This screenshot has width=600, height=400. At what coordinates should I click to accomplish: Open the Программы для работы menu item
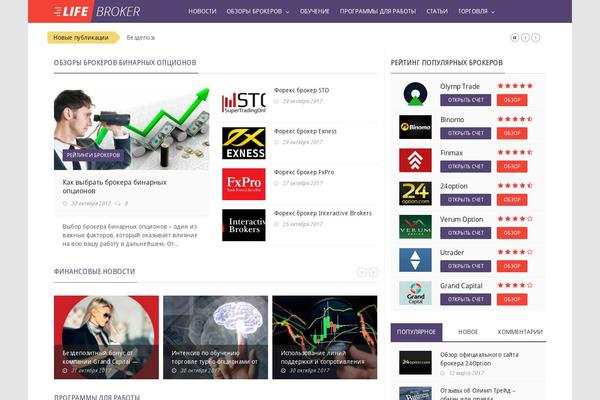[378, 11]
